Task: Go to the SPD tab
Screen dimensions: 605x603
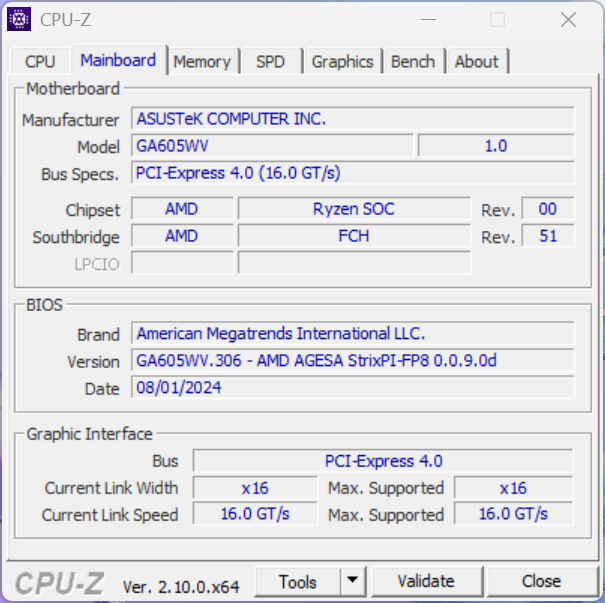Action: click(x=270, y=61)
